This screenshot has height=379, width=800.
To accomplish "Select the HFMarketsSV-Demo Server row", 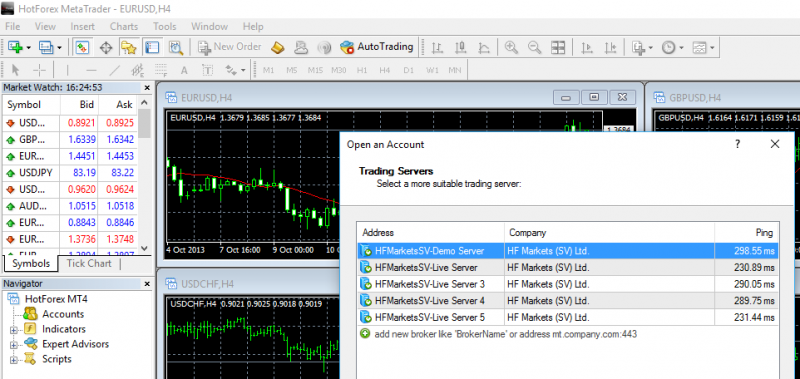I will click(567, 251).
